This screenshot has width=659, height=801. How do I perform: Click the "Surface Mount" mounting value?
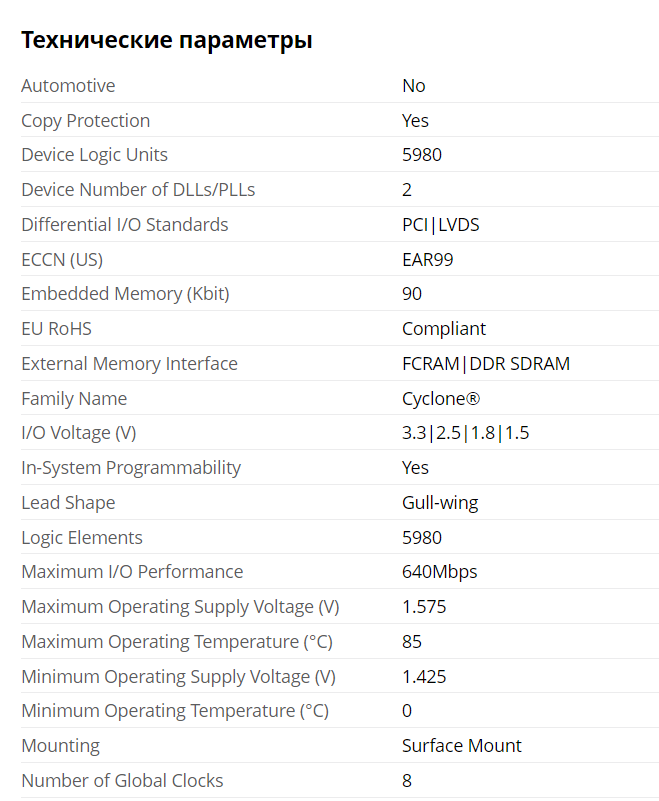(461, 746)
